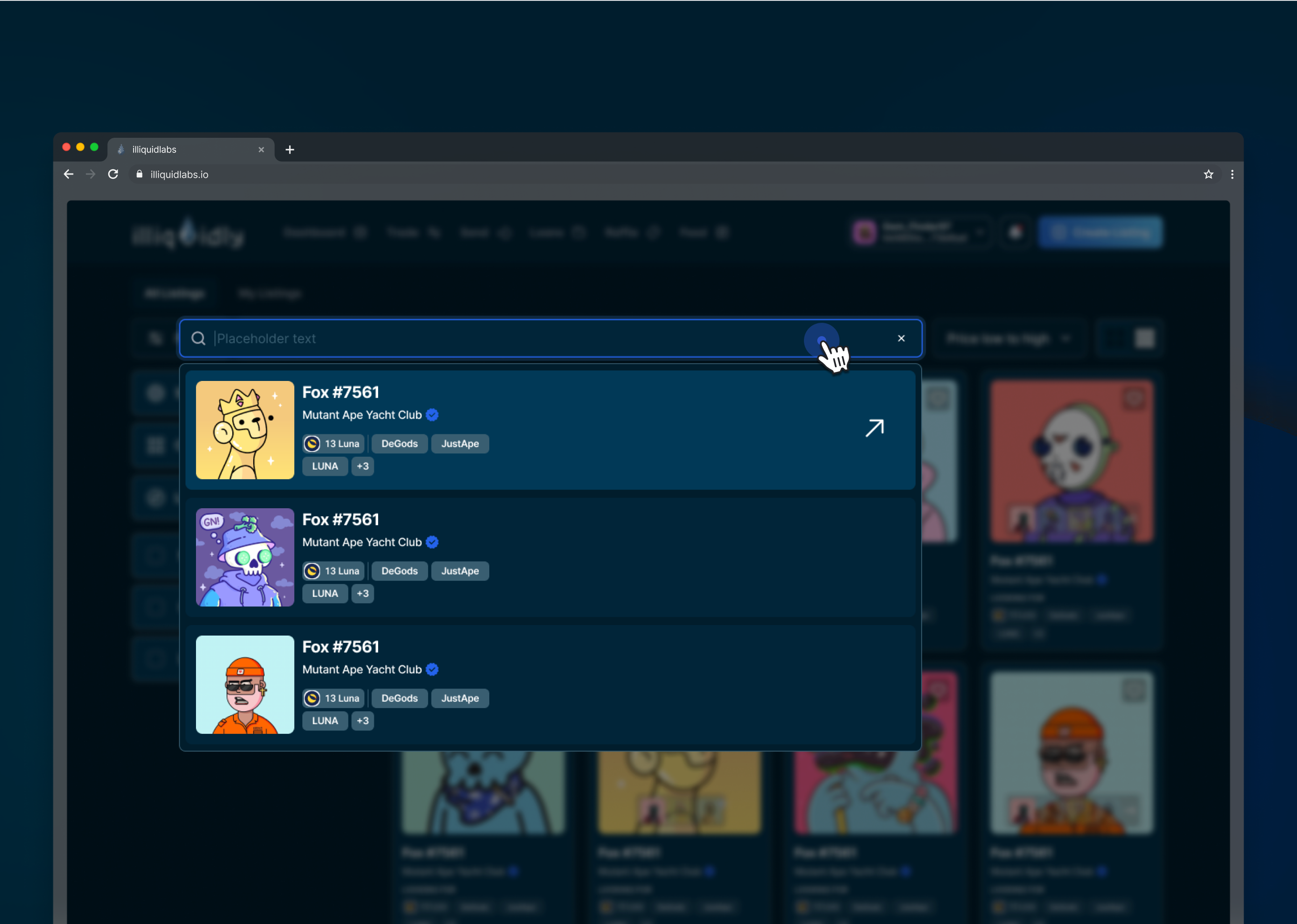The height and width of the screenshot is (924, 1297).
Task: Close the illiquidlabs browser tab
Action: (261, 150)
